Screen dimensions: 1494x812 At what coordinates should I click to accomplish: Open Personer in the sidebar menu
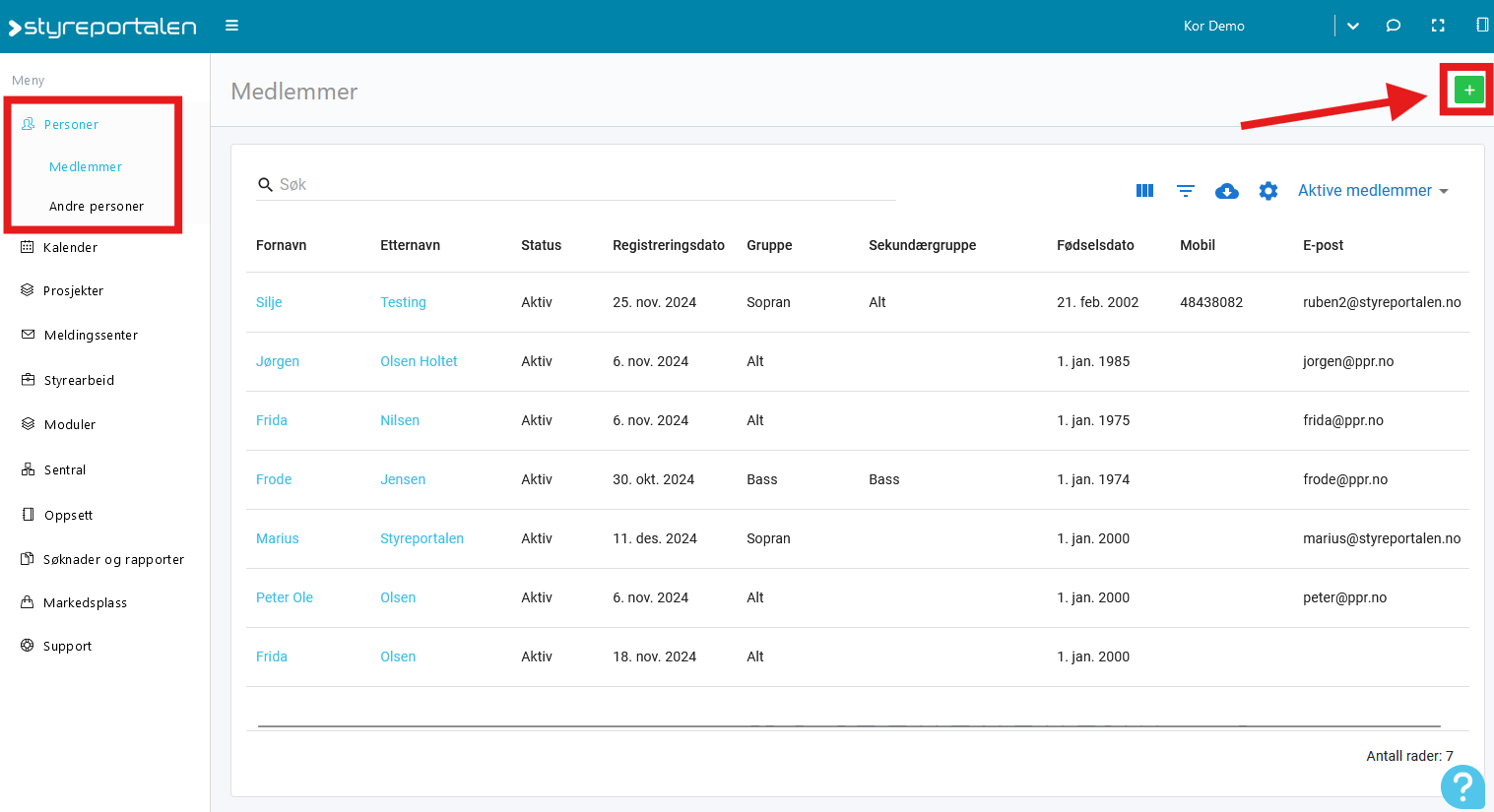tap(71, 125)
